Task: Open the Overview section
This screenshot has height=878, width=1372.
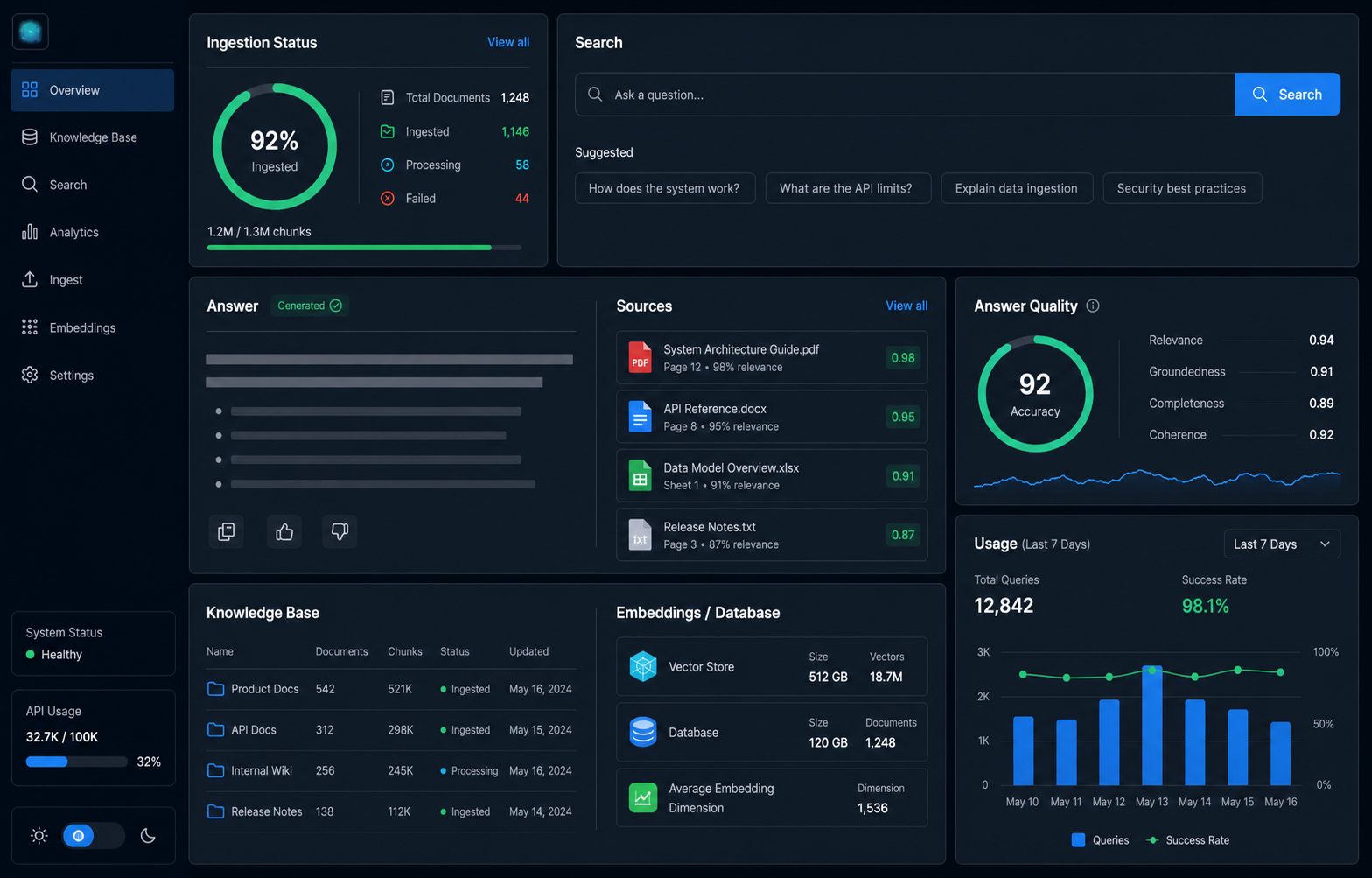Action: 92,90
